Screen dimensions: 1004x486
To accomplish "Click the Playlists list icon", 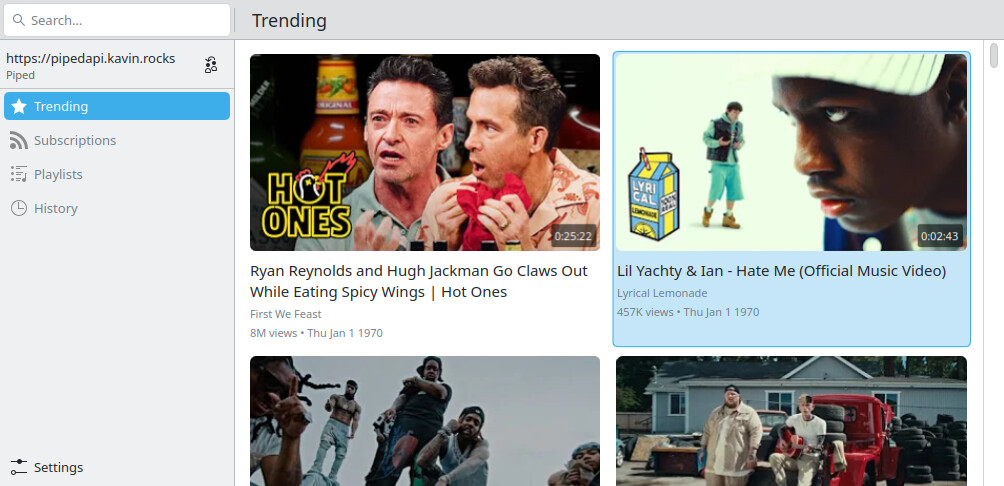I will click(x=19, y=174).
